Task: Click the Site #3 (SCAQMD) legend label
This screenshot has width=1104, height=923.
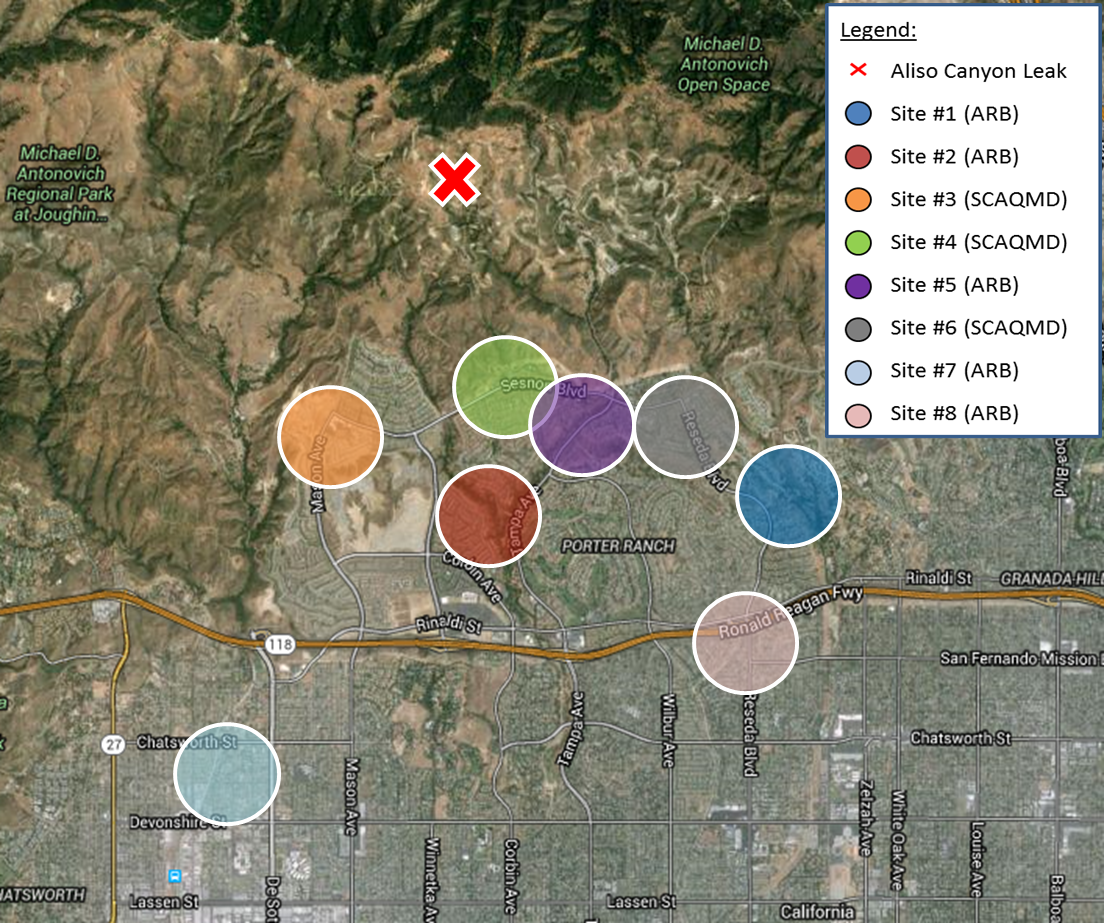Action: coord(979,200)
